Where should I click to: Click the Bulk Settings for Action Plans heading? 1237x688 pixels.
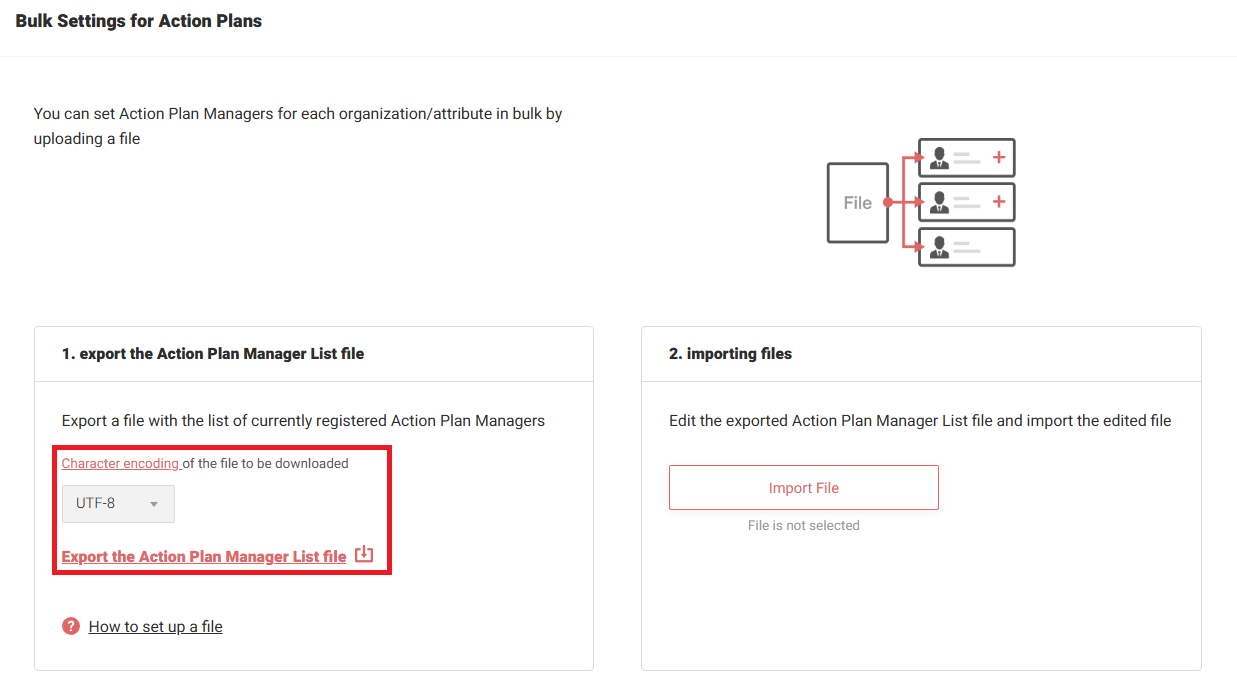point(139,21)
